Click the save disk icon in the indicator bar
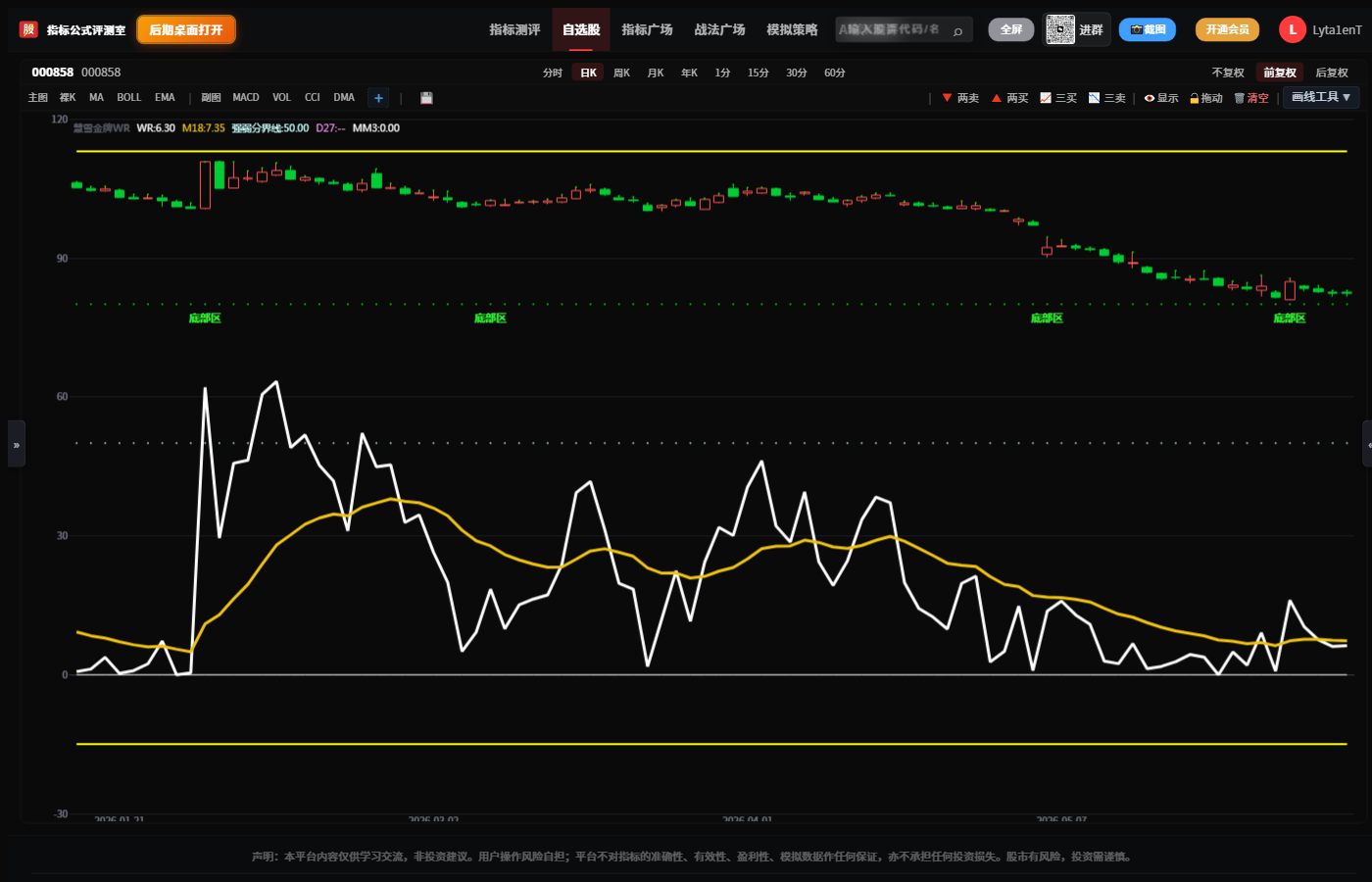 pyautogui.click(x=426, y=98)
